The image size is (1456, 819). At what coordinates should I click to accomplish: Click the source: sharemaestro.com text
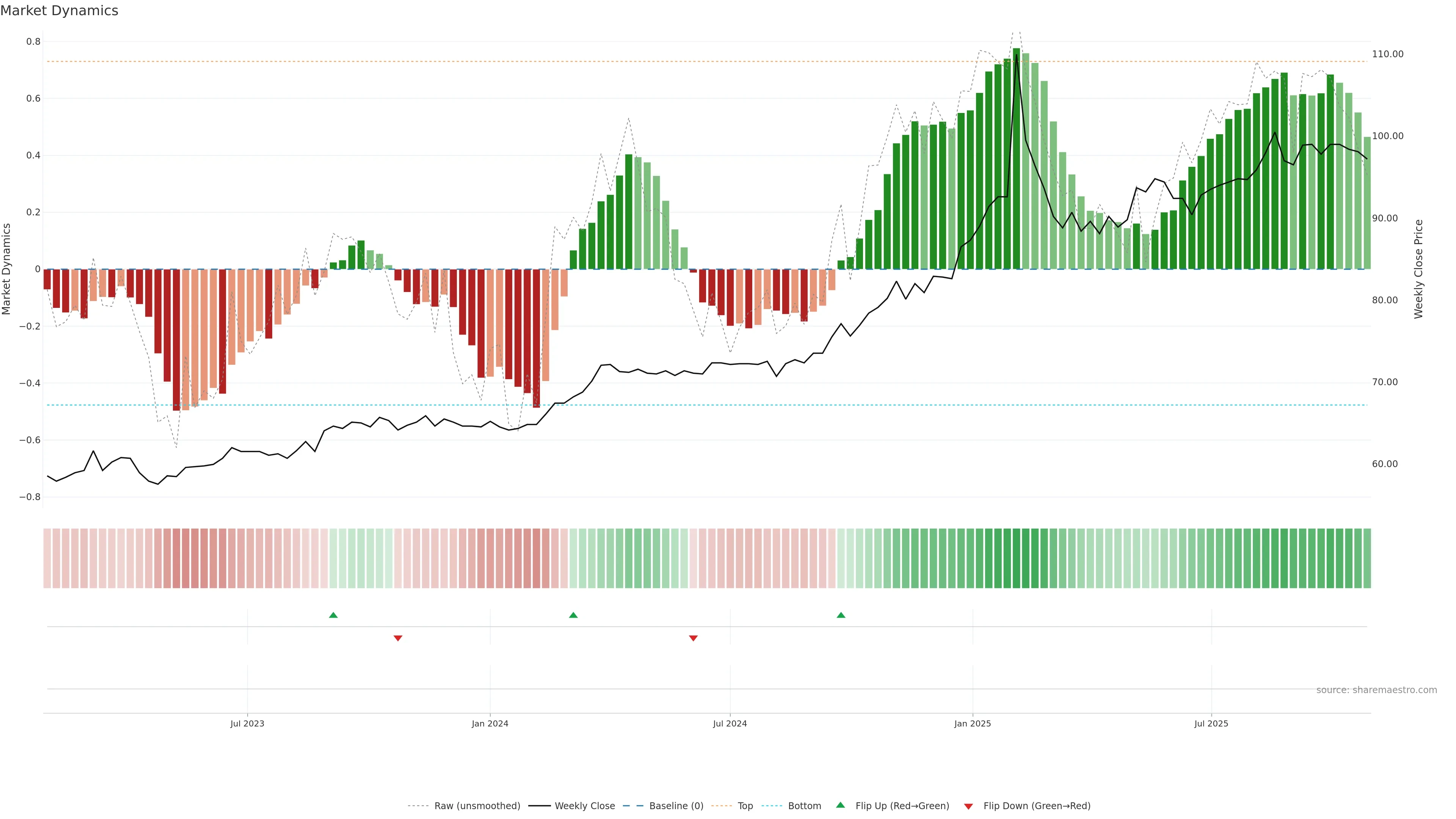[1376, 690]
